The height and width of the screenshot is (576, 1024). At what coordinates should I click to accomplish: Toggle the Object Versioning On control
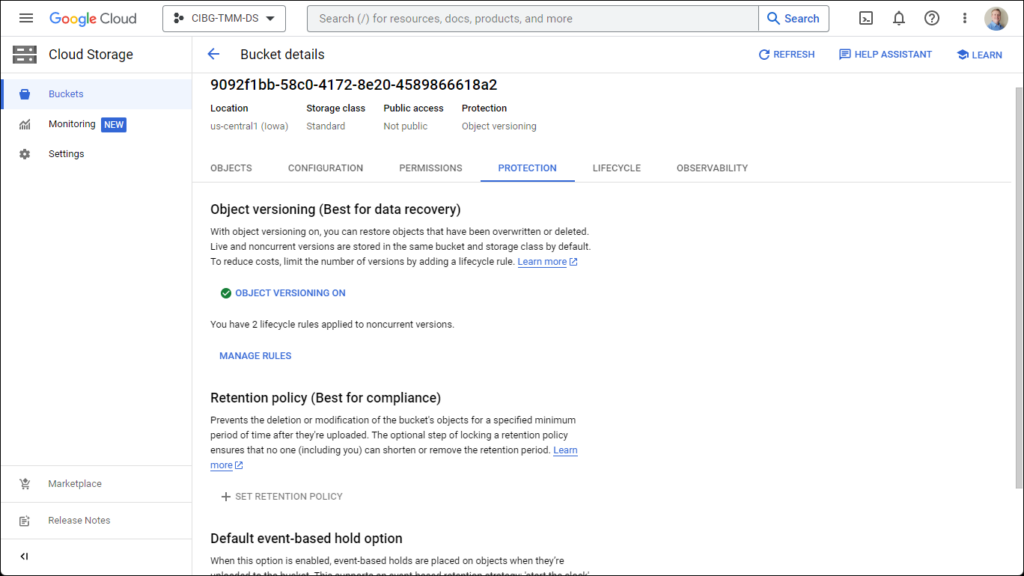[x=283, y=293]
